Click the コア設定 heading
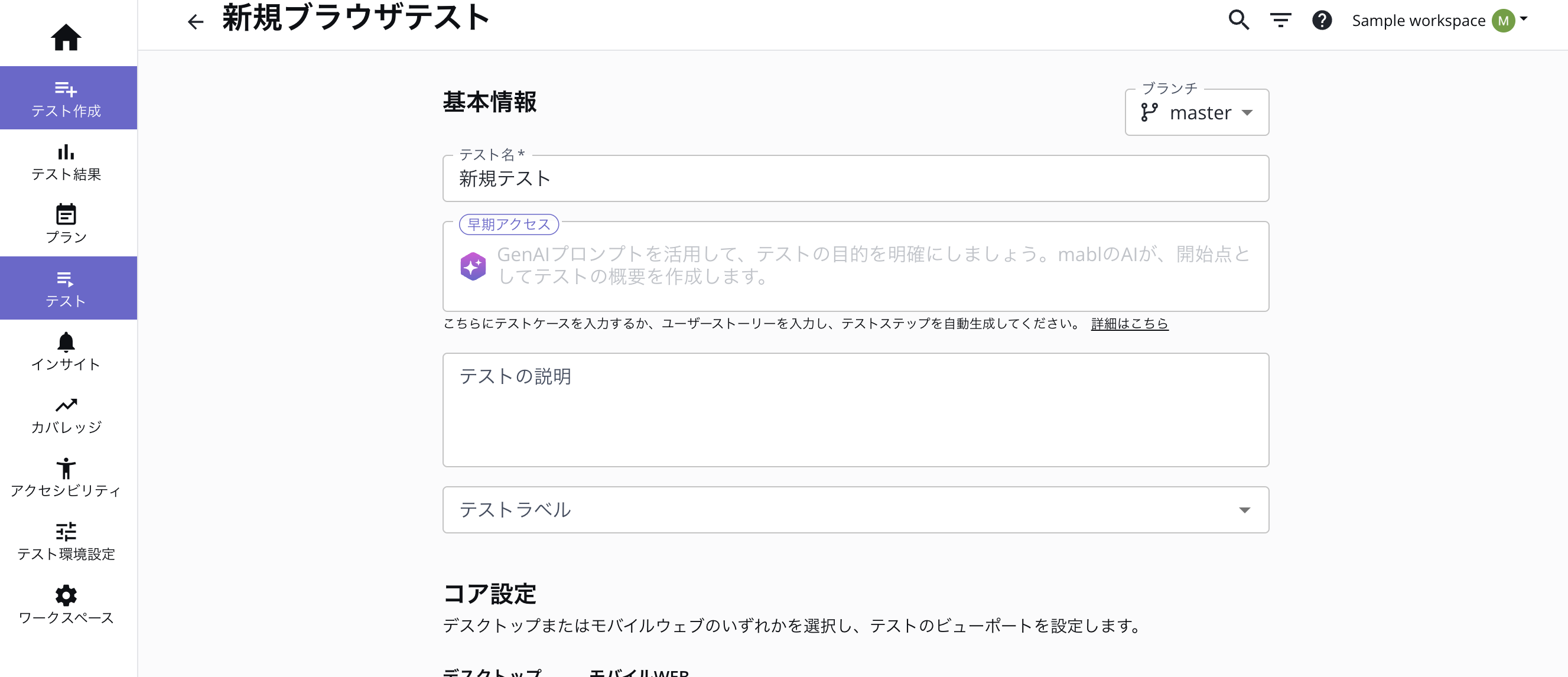Image resolution: width=1568 pixels, height=677 pixels. tap(489, 594)
